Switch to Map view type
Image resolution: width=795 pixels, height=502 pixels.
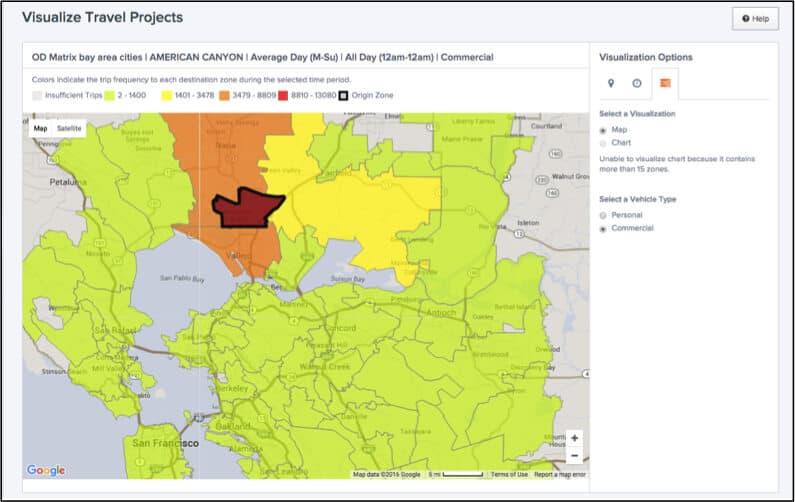pyautogui.click(x=40, y=128)
